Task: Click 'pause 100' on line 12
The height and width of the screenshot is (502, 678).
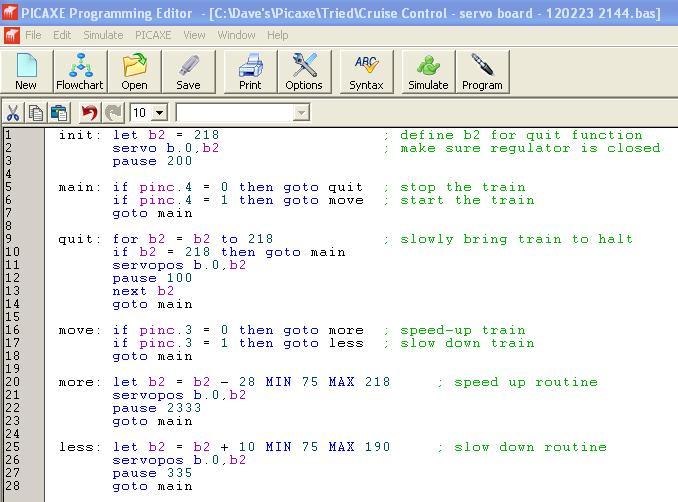Action: pos(152,278)
